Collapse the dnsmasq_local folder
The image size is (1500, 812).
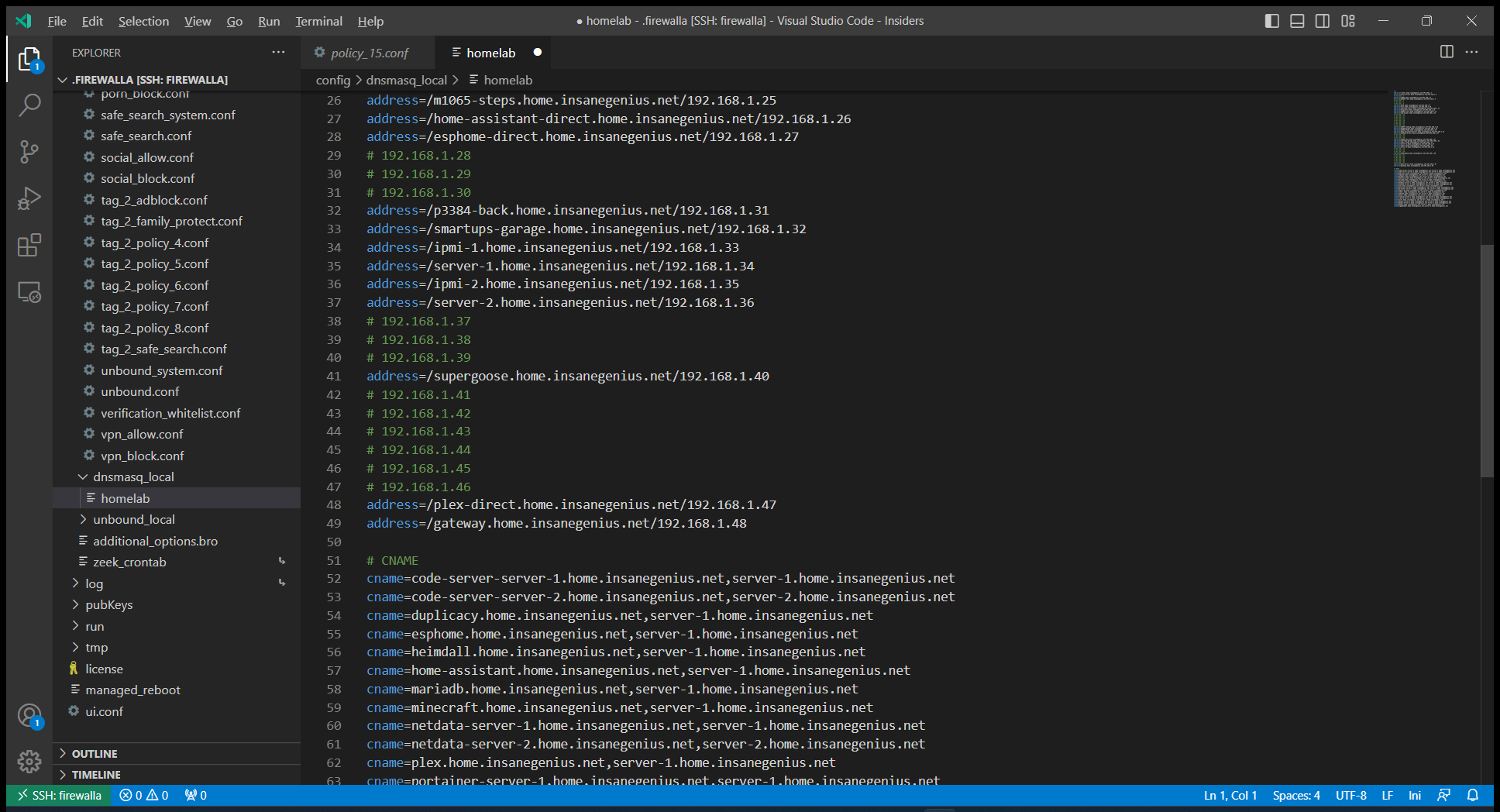pyautogui.click(x=132, y=477)
